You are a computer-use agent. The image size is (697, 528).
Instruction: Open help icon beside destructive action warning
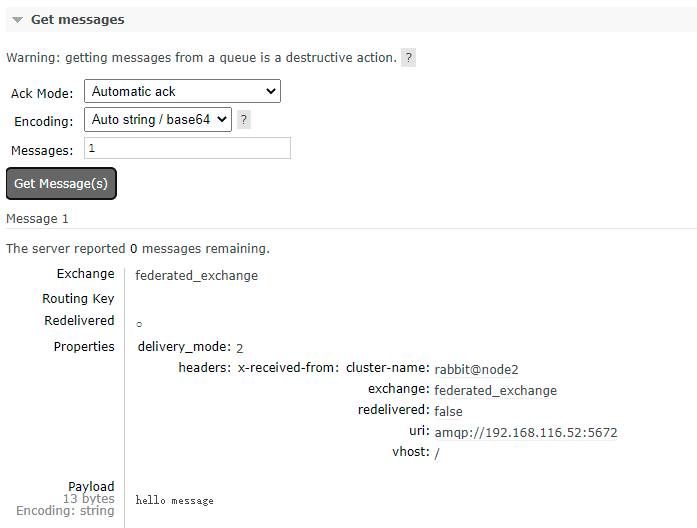409,58
